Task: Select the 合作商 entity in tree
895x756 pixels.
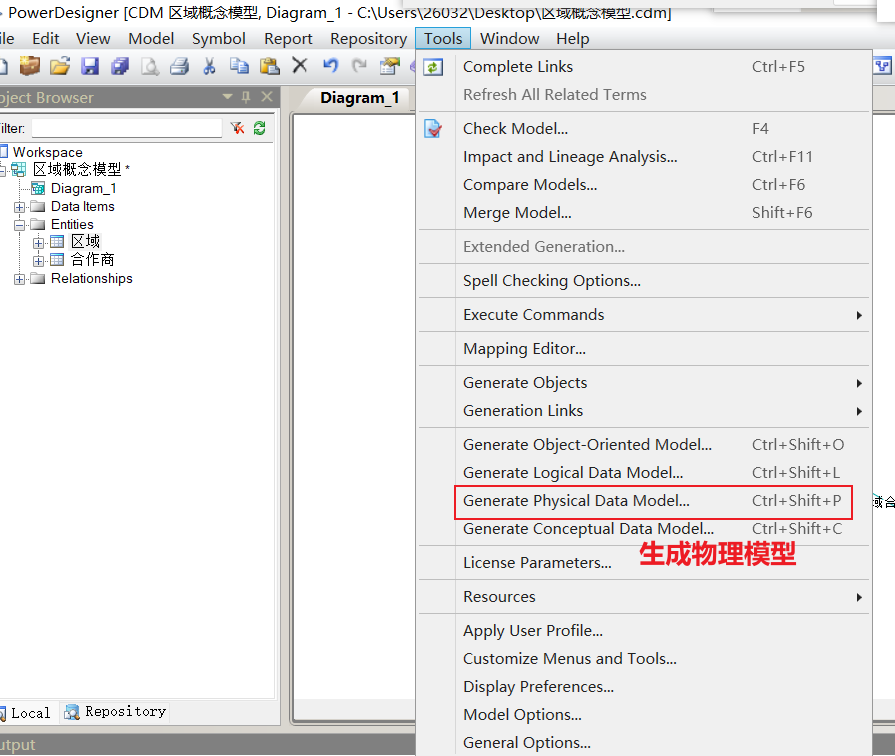Action: point(92,259)
